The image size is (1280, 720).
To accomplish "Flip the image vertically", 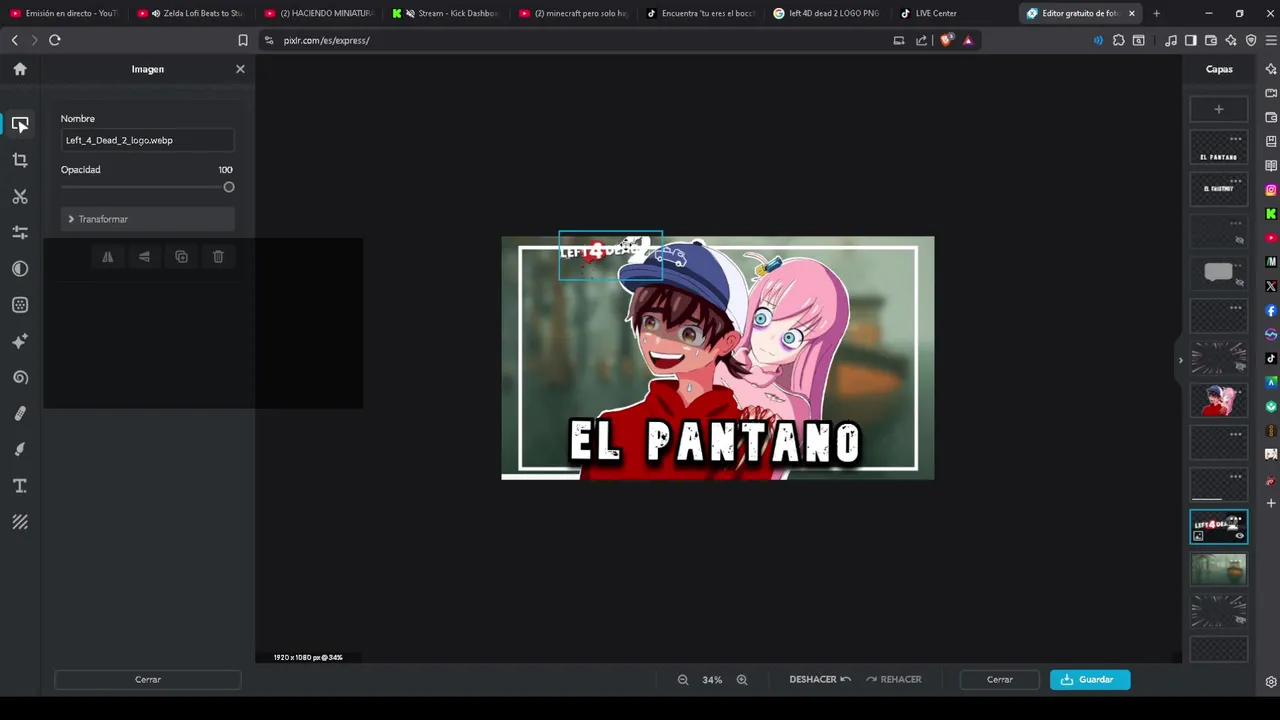I will [144, 257].
